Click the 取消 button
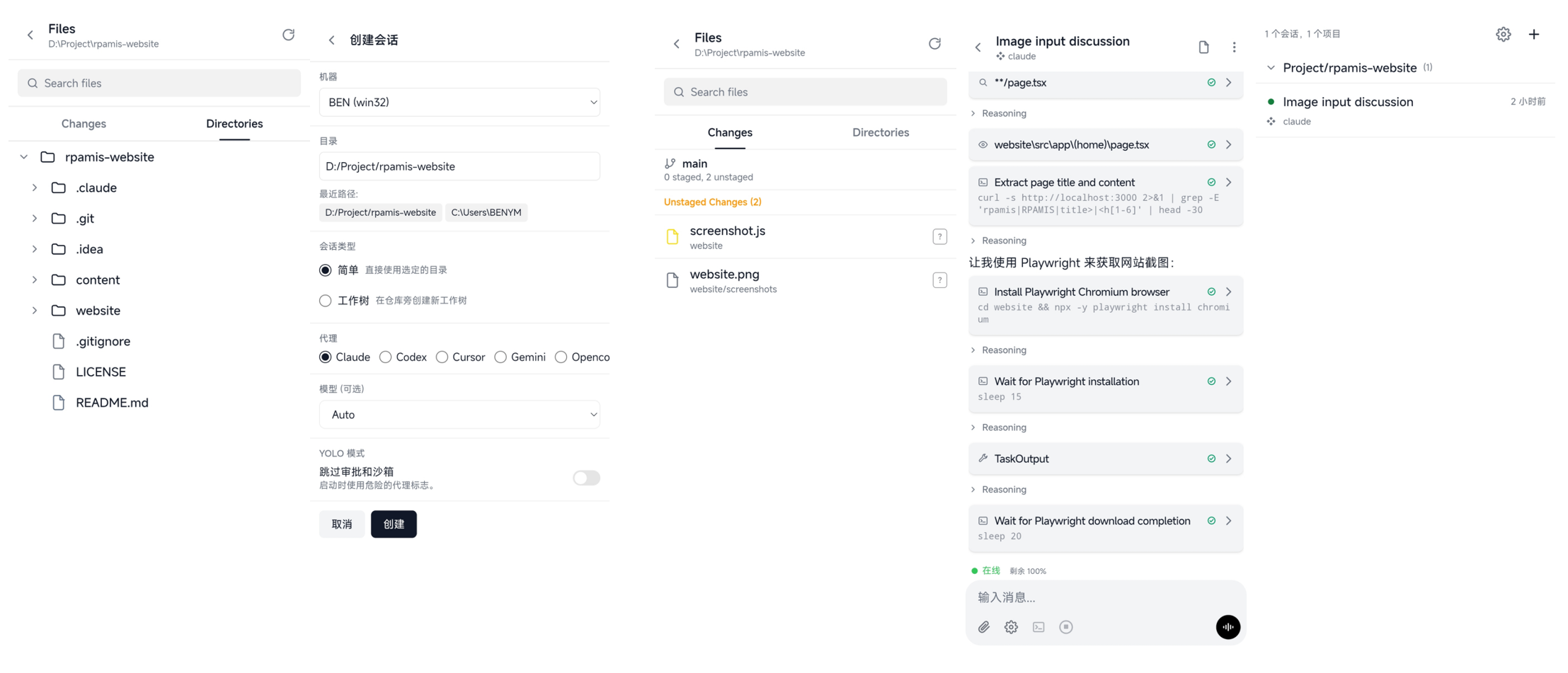The image size is (1568, 673). pos(342,524)
